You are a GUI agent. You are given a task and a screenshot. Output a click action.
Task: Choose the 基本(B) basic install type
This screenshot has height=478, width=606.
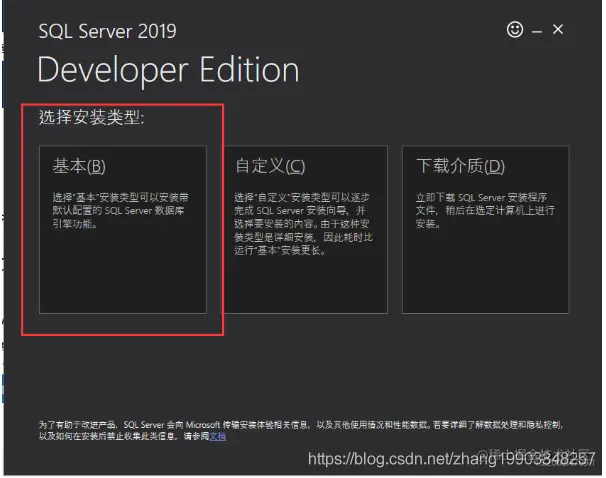coord(123,229)
